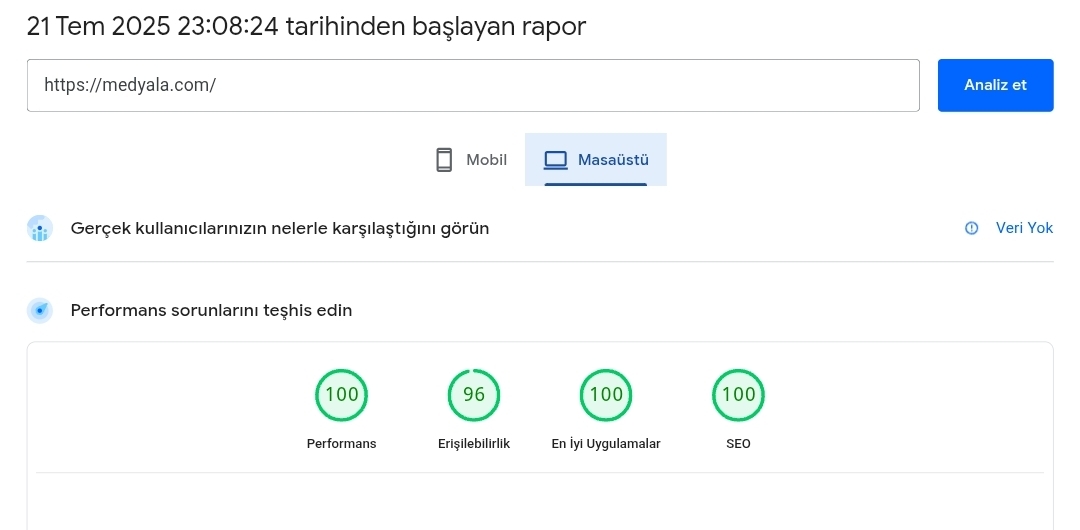Switch to the Masaüstü tab
The image size is (1080, 530).
point(596,160)
